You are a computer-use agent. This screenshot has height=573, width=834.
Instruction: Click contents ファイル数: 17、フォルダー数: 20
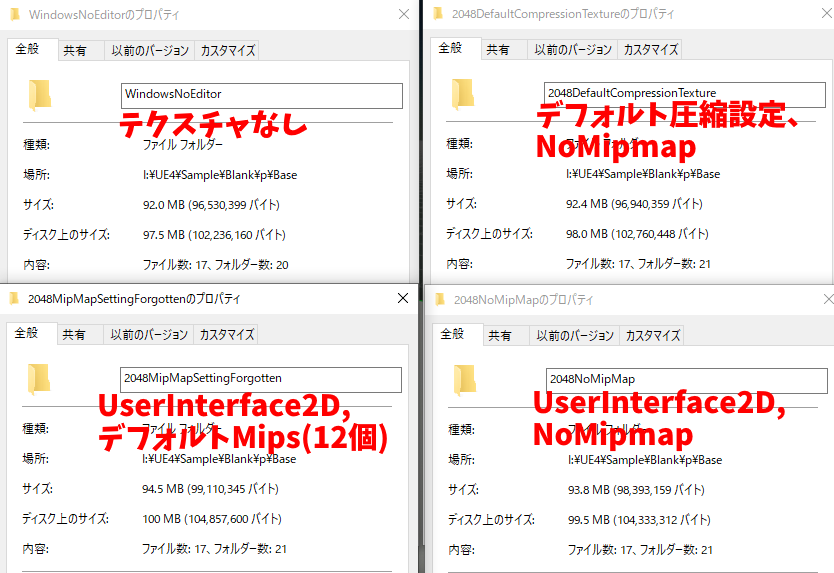(x=215, y=264)
